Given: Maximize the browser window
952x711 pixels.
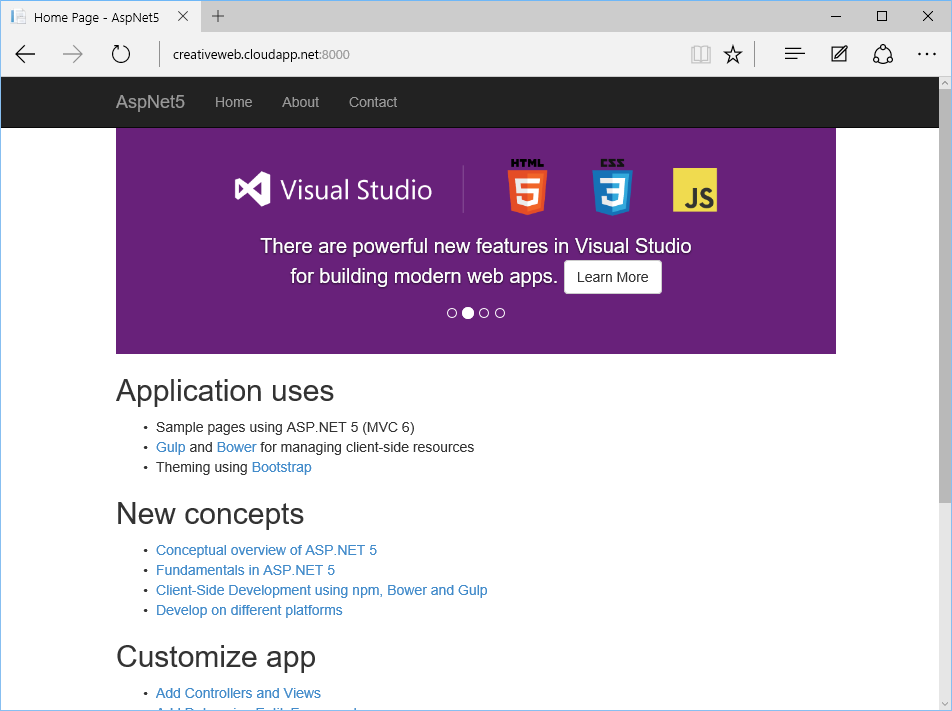Looking at the screenshot, I should coord(882,16).
